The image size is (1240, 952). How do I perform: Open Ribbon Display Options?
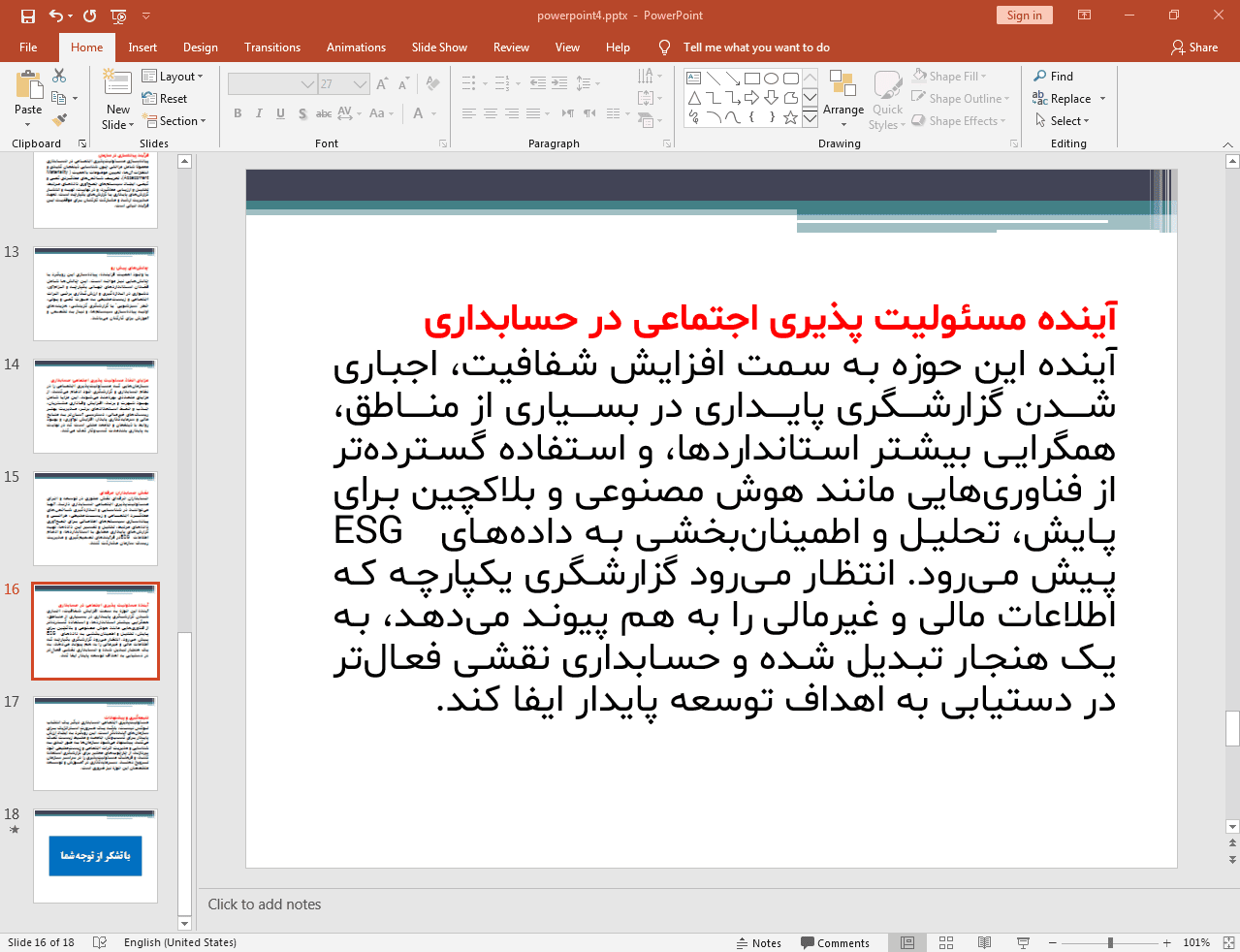(1084, 16)
